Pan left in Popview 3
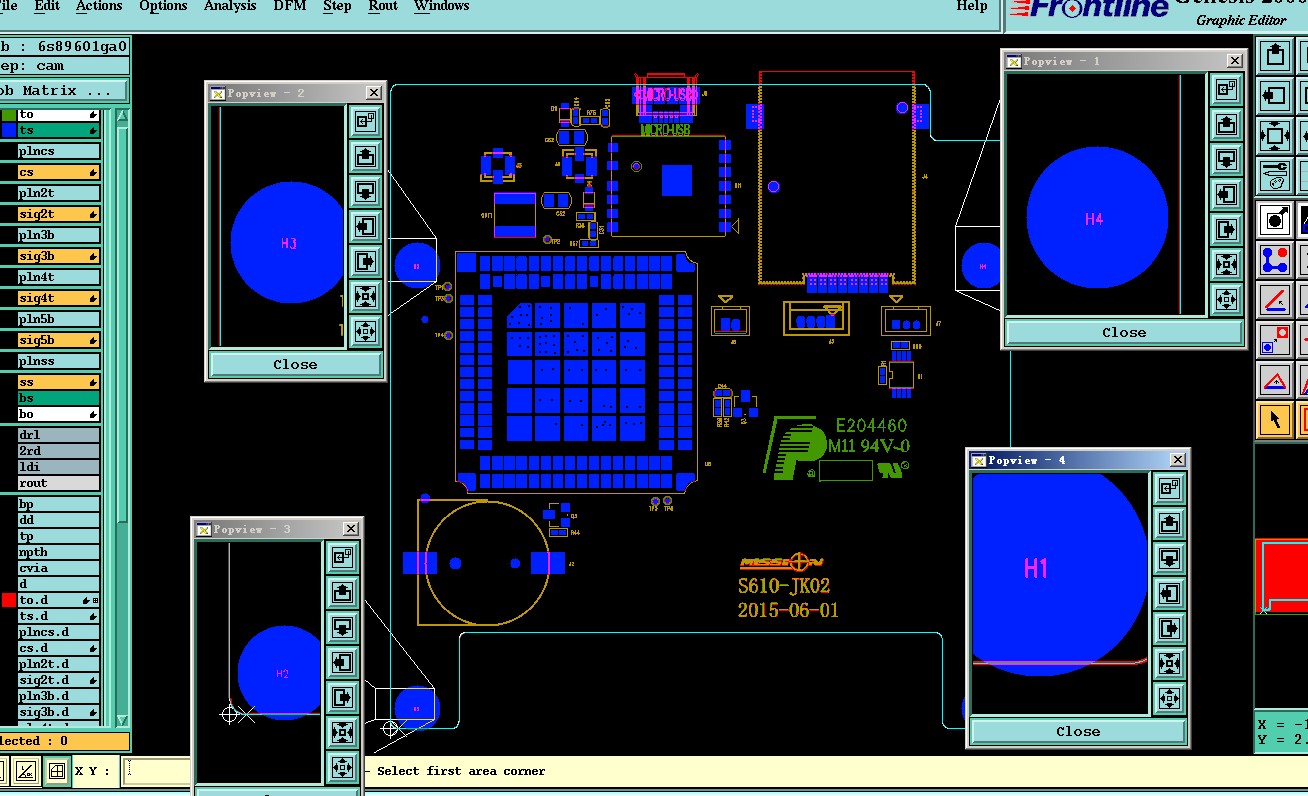This screenshot has width=1308, height=796. [342, 663]
